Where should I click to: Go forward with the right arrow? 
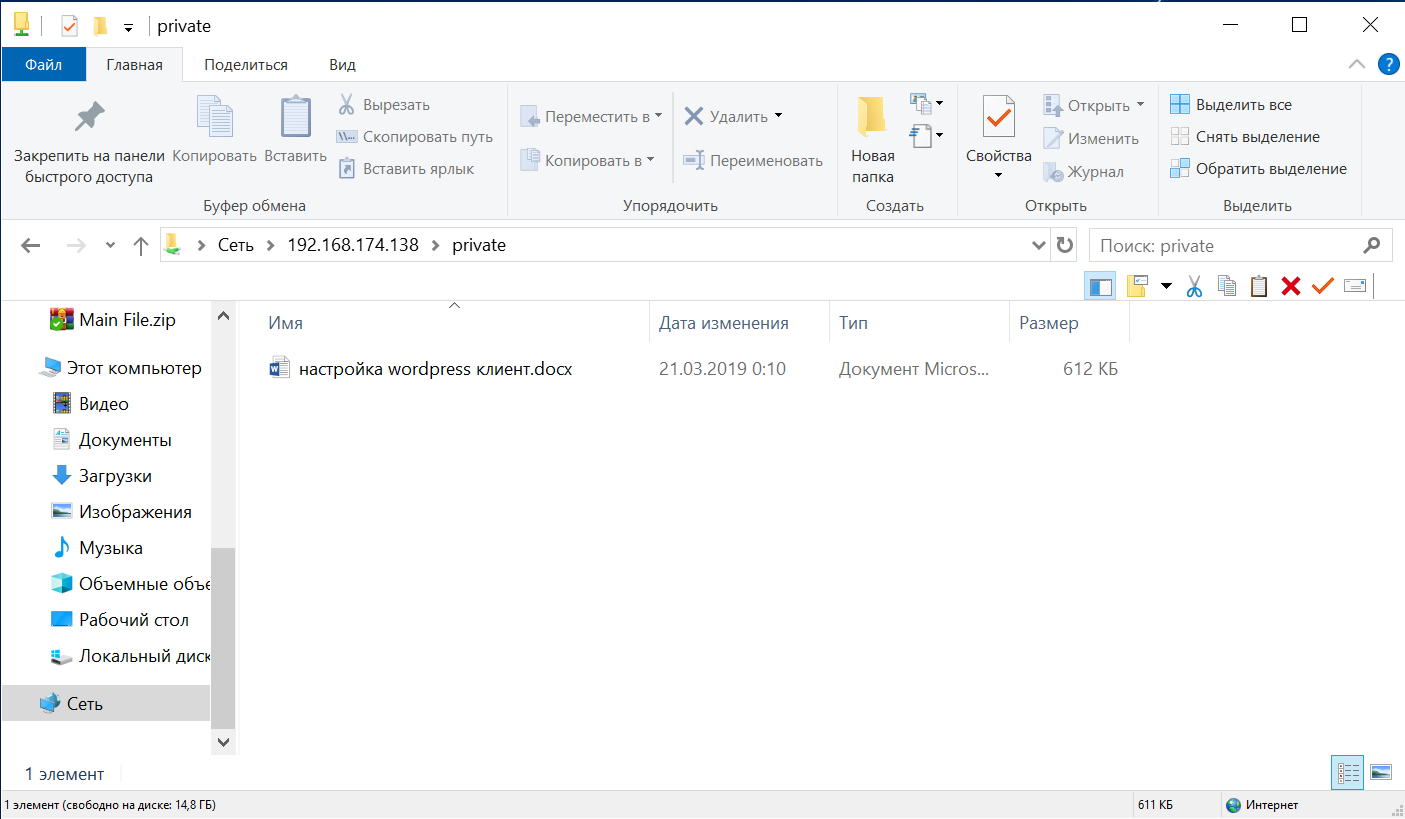[76, 245]
